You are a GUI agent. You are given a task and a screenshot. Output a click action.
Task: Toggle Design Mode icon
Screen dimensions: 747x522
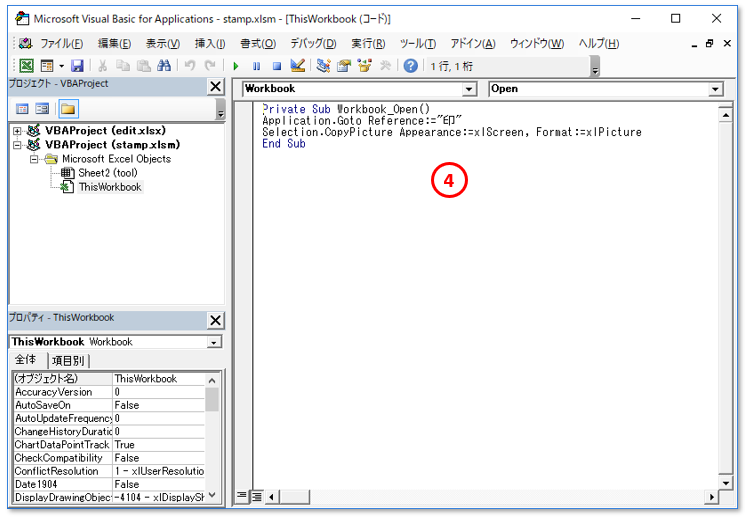coord(298,65)
